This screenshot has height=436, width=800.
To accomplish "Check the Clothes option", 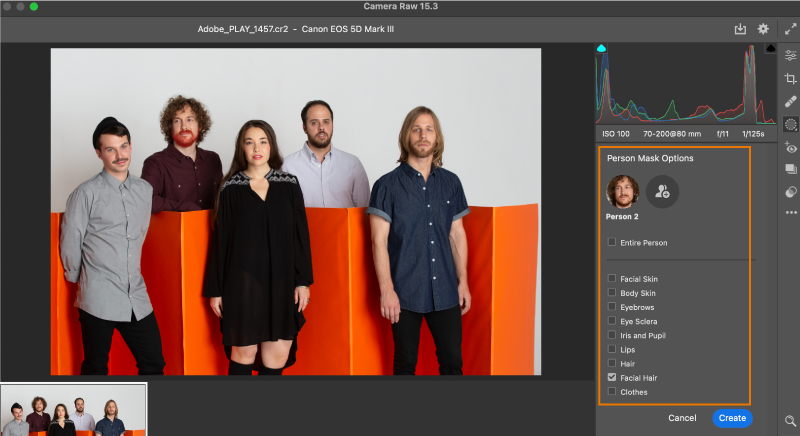I will point(612,392).
